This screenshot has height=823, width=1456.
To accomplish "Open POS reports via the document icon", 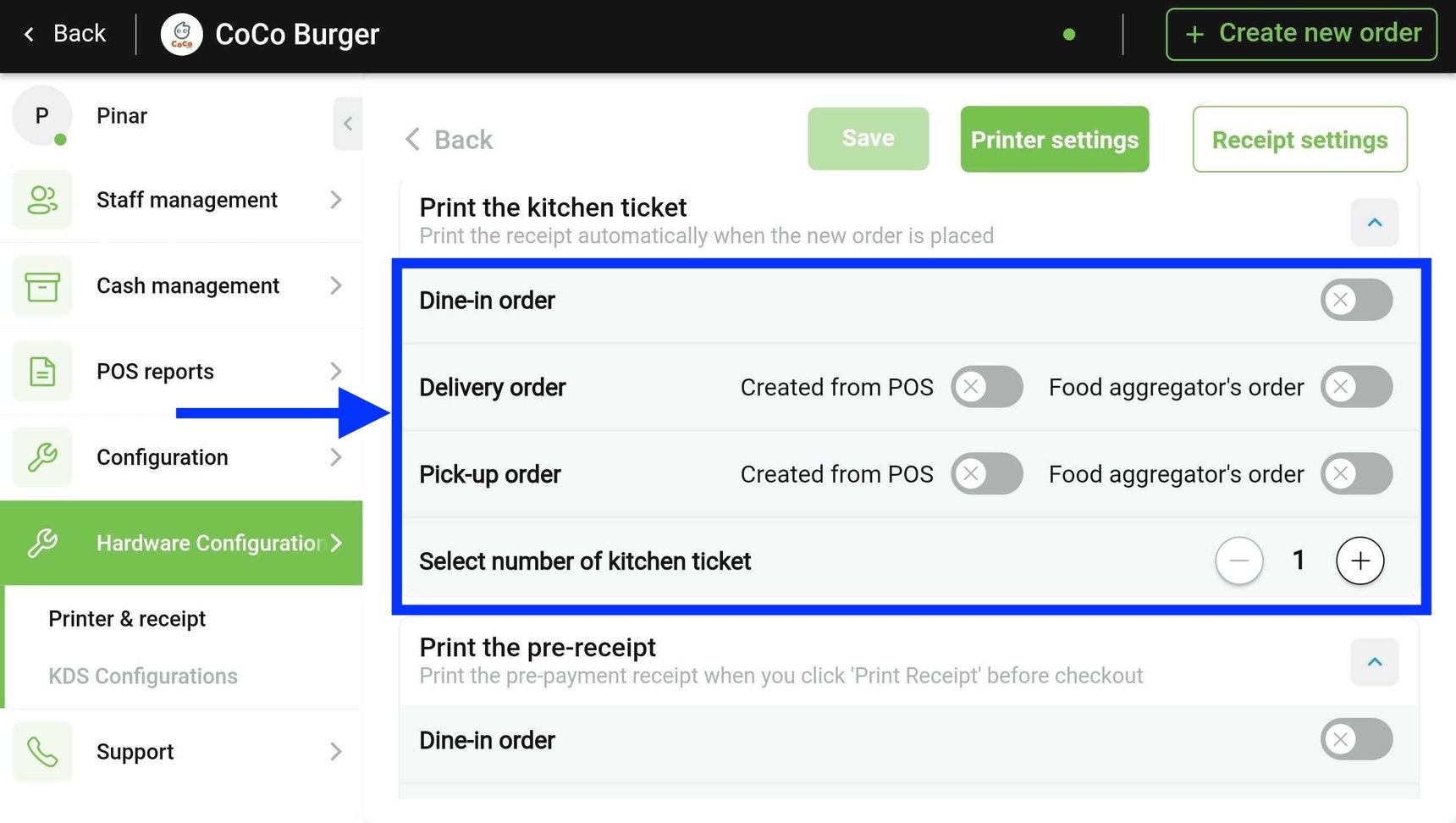I will click(42, 372).
